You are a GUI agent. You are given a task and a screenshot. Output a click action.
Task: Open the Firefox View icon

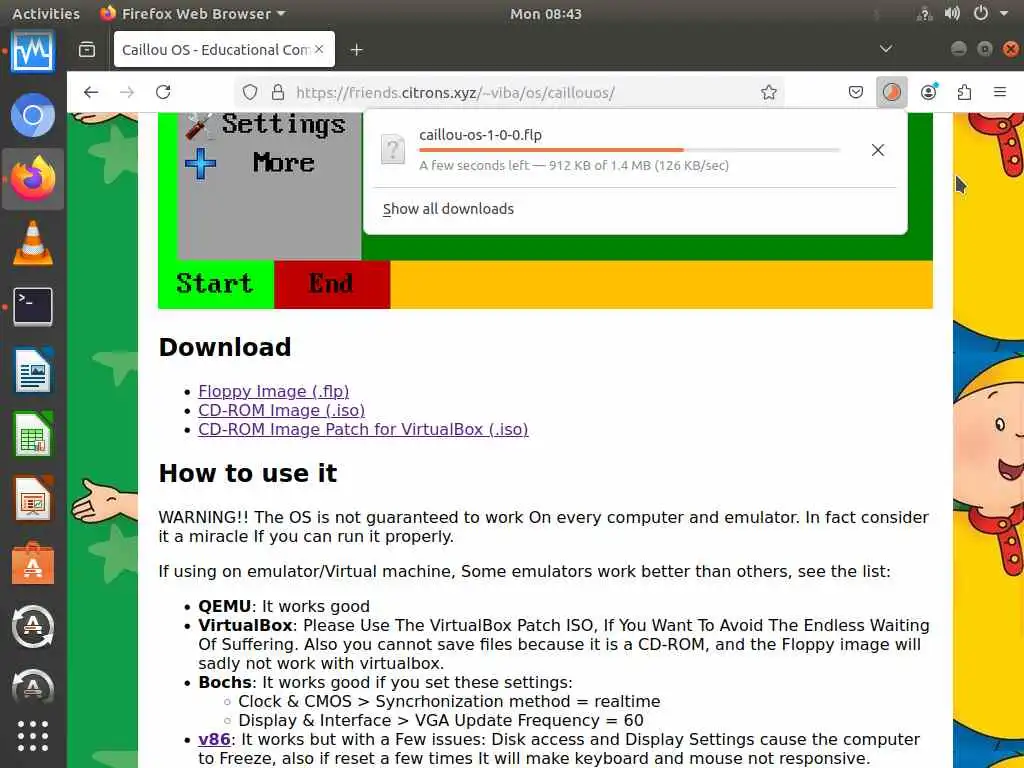[x=87, y=50]
